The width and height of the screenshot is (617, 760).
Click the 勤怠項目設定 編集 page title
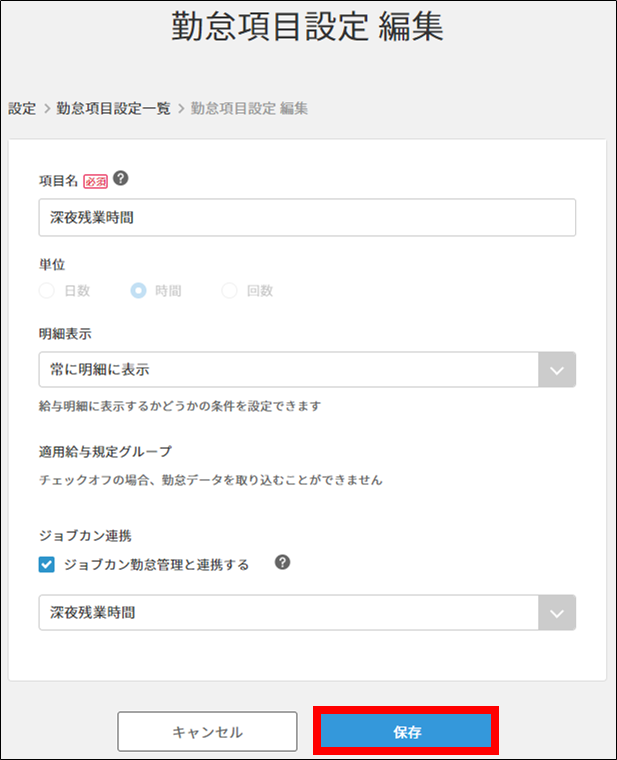coord(308,27)
